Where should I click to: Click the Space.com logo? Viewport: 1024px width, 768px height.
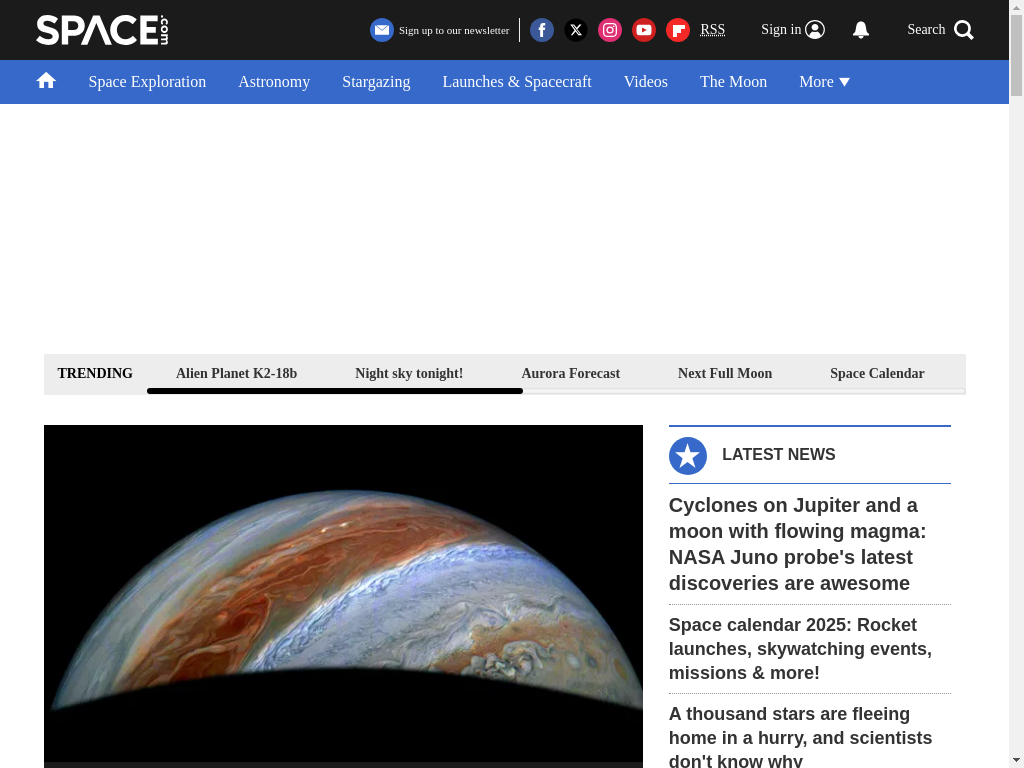102,30
